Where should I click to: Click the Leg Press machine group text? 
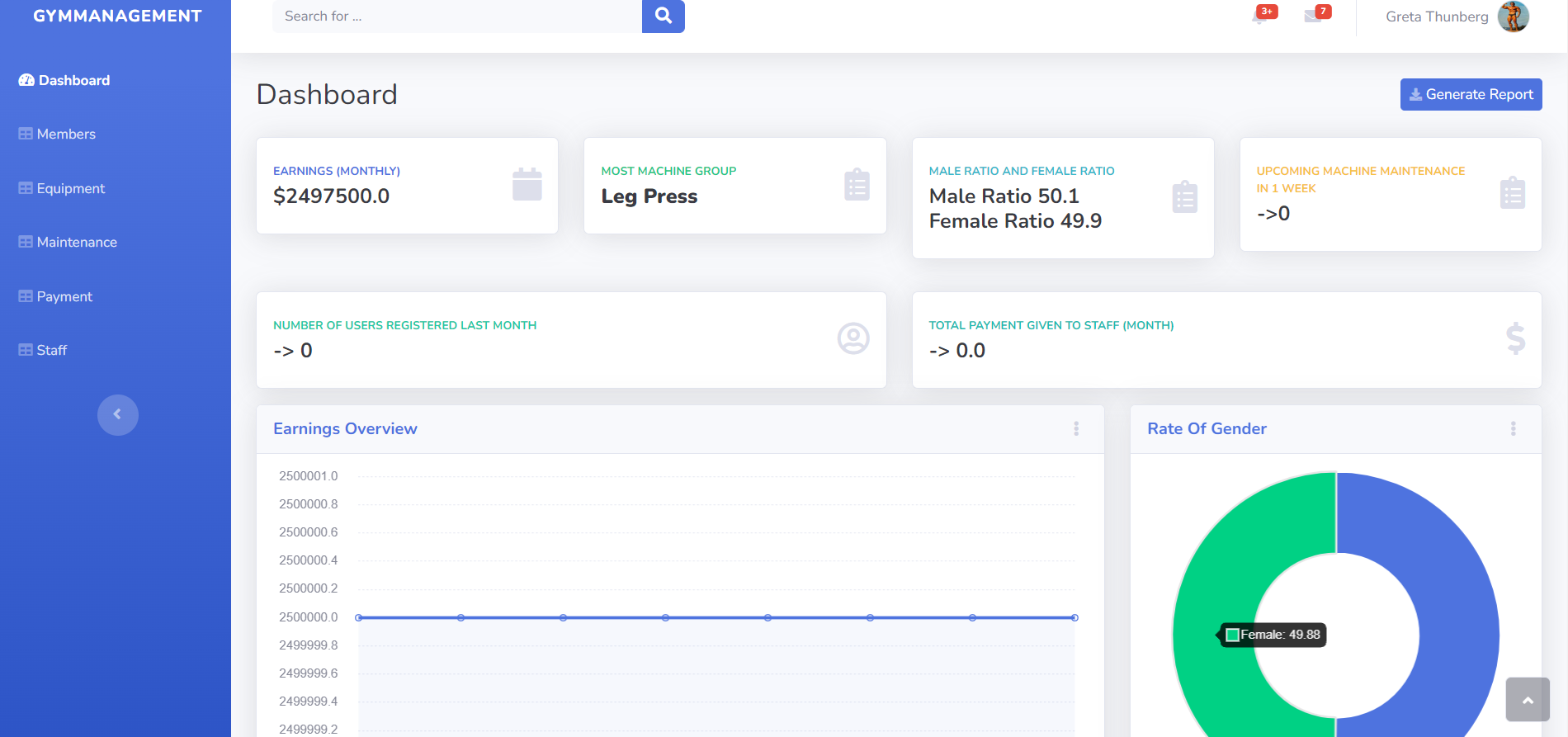pyautogui.click(x=649, y=196)
